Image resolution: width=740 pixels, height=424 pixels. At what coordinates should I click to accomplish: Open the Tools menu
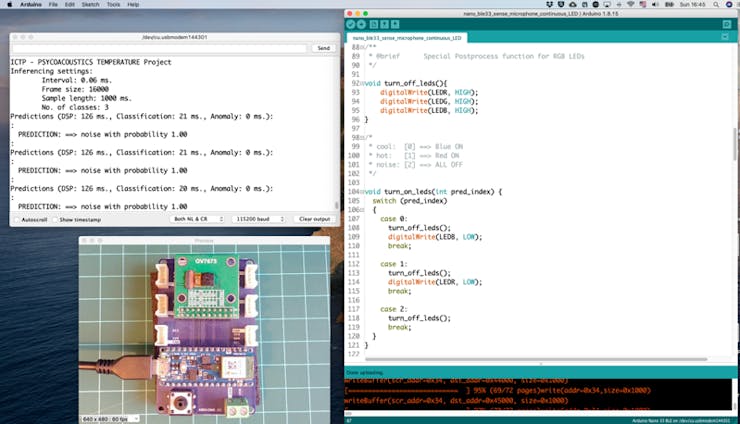point(113,4)
